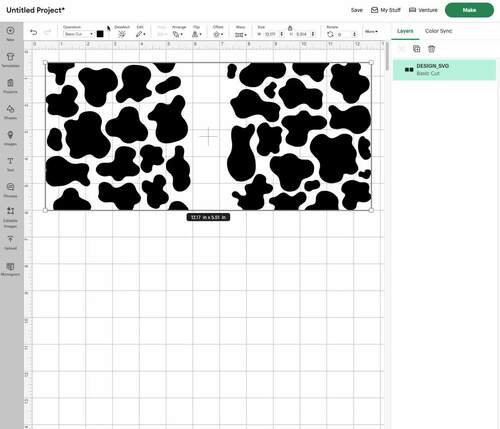Click the height stepper arrows
This screenshot has height=429, width=500.
click(313, 34)
